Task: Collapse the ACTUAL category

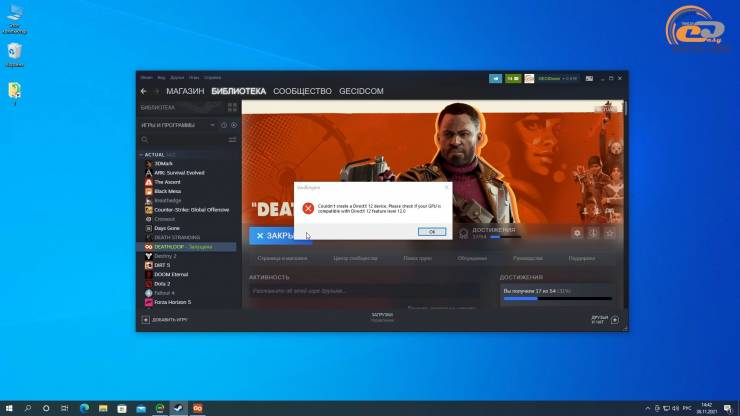Action: (141, 155)
